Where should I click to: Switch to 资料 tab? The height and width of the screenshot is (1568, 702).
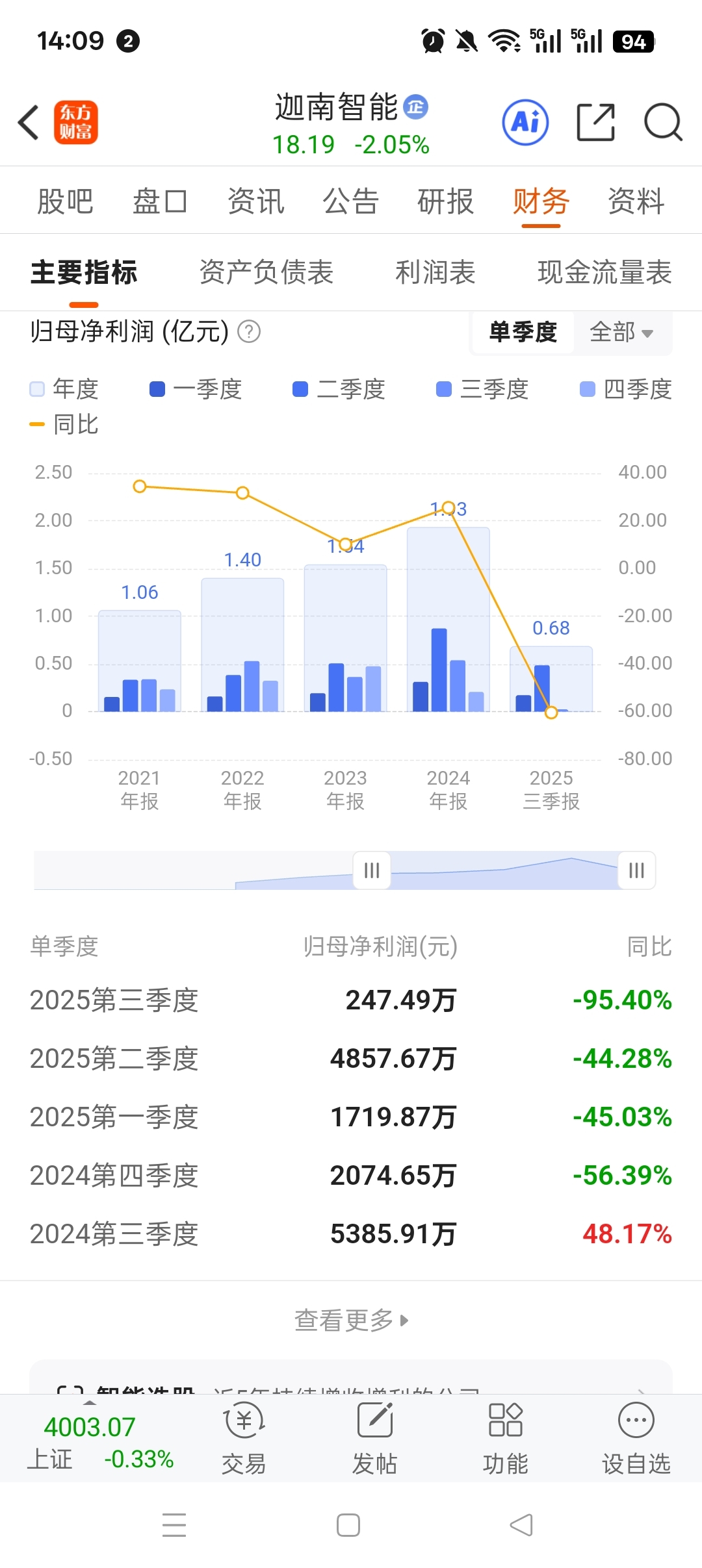coord(636,201)
